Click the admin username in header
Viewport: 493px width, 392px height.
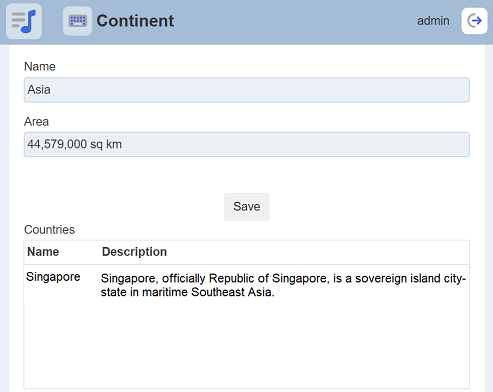[x=433, y=21]
